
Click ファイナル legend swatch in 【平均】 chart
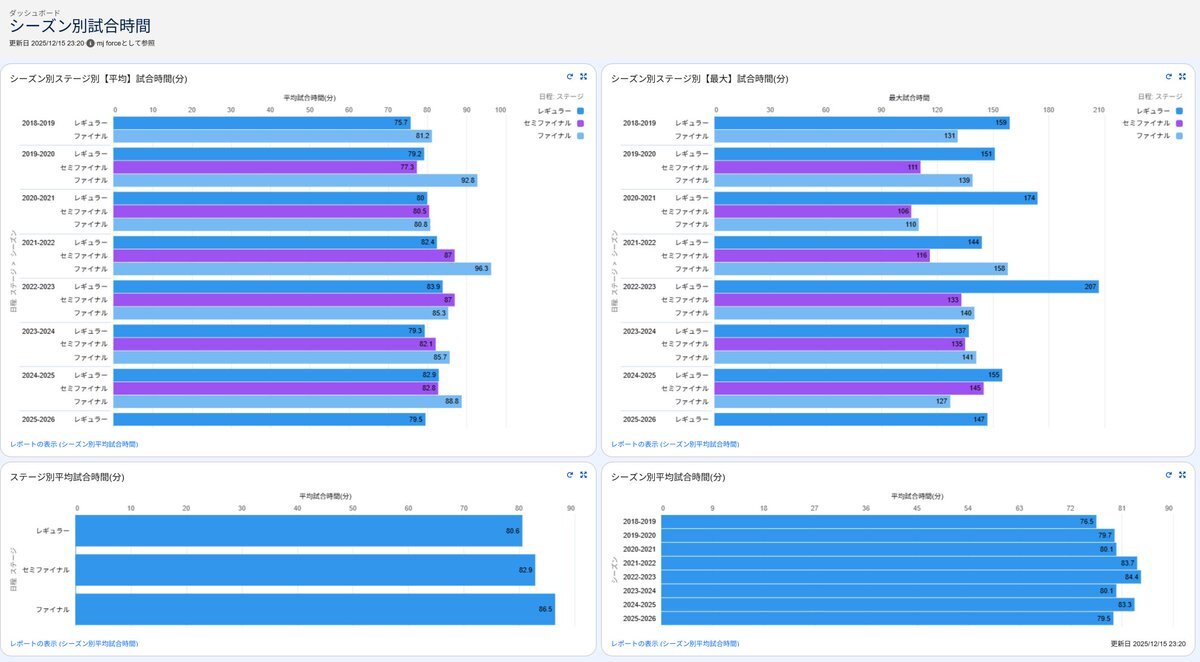point(580,135)
